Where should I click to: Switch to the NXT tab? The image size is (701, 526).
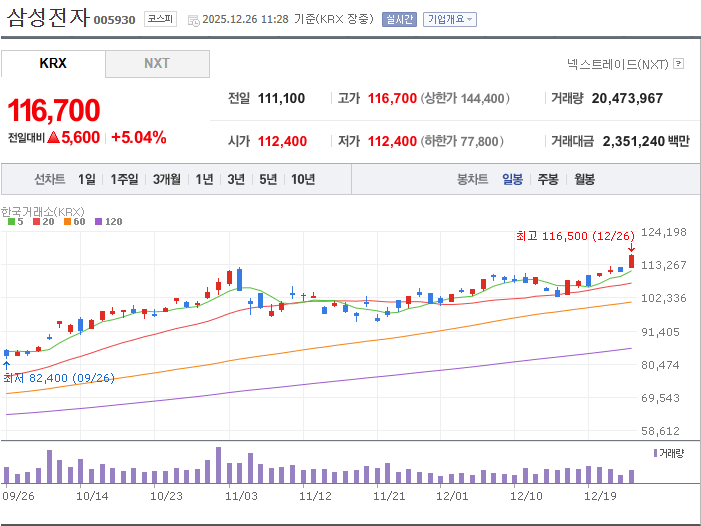(157, 63)
